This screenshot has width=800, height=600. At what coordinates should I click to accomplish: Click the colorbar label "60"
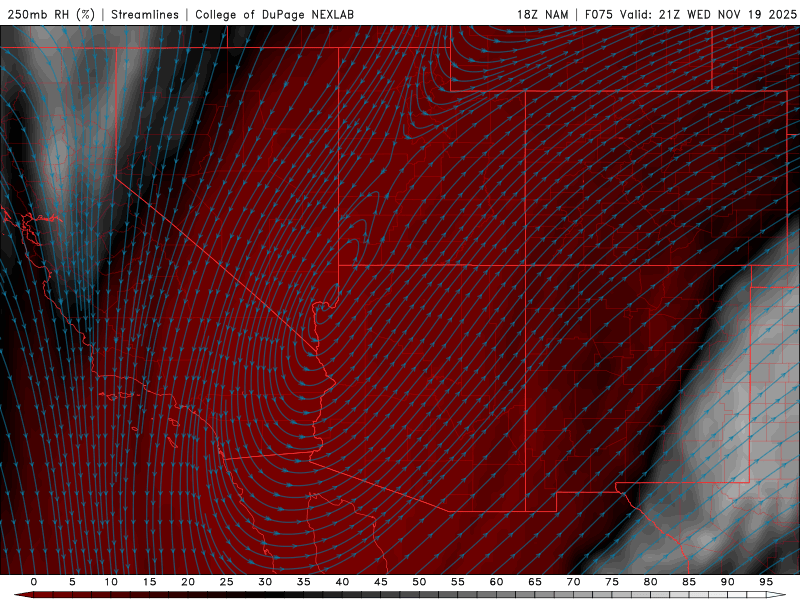(x=496, y=582)
